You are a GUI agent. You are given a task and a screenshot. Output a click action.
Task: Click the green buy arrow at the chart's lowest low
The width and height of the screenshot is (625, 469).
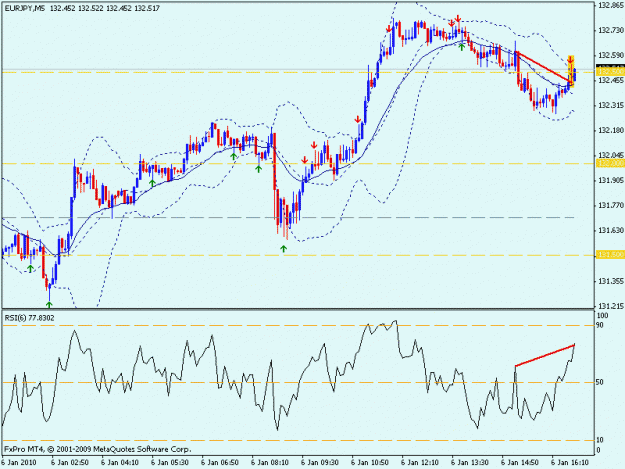tap(49, 305)
